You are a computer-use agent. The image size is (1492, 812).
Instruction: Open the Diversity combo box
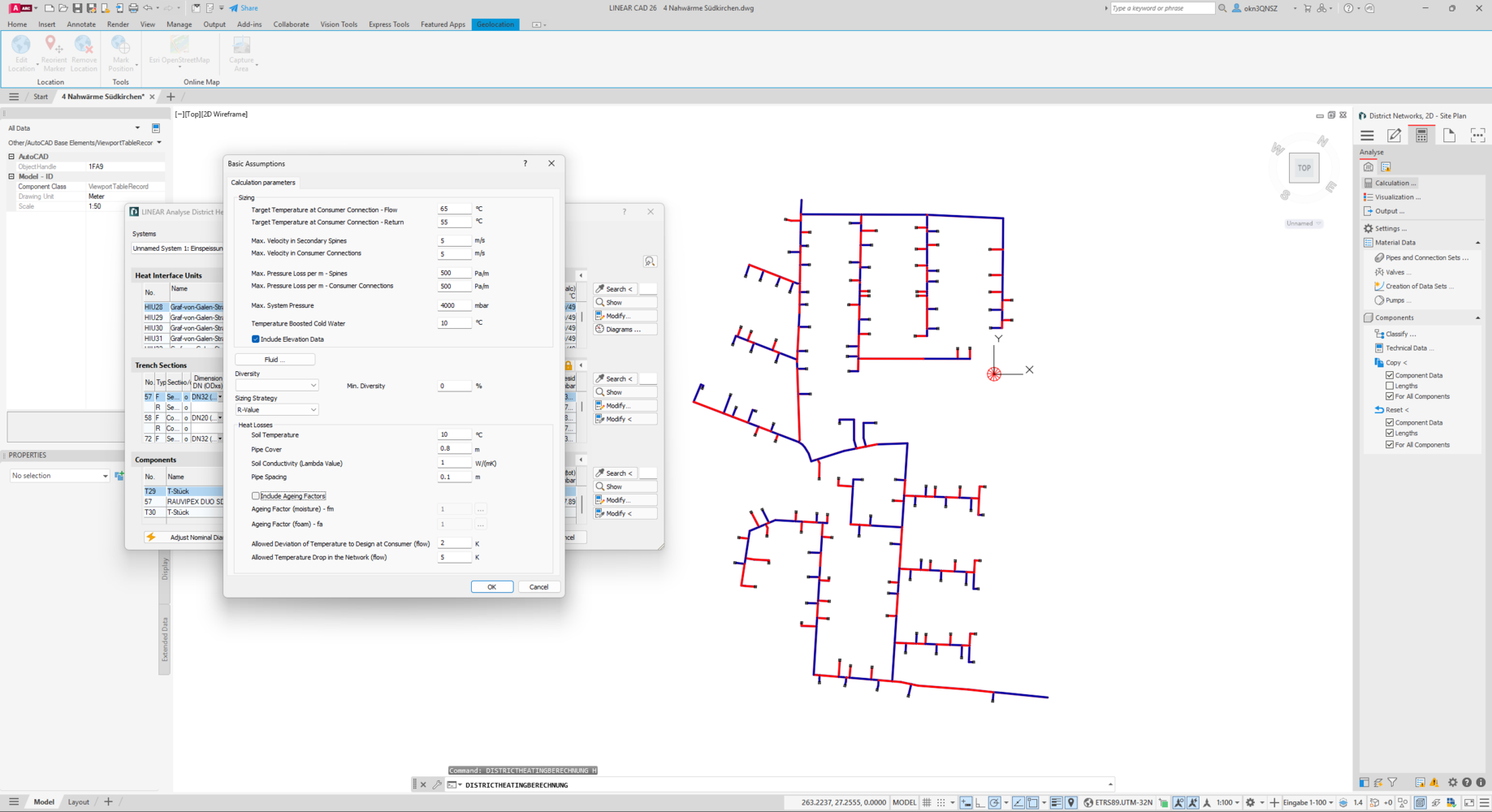(x=276, y=386)
